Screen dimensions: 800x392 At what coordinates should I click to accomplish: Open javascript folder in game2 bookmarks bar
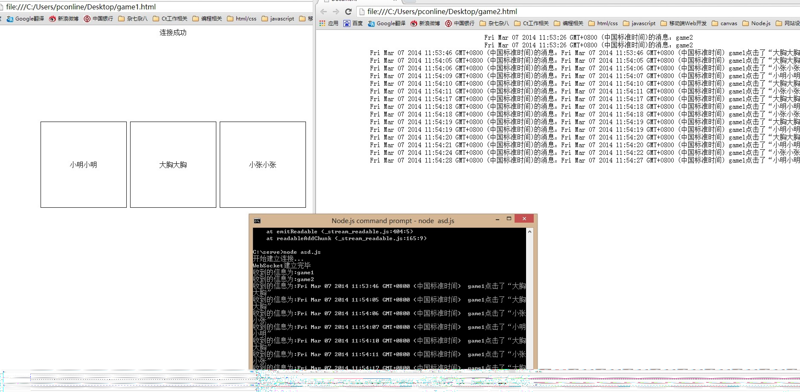(x=639, y=23)
